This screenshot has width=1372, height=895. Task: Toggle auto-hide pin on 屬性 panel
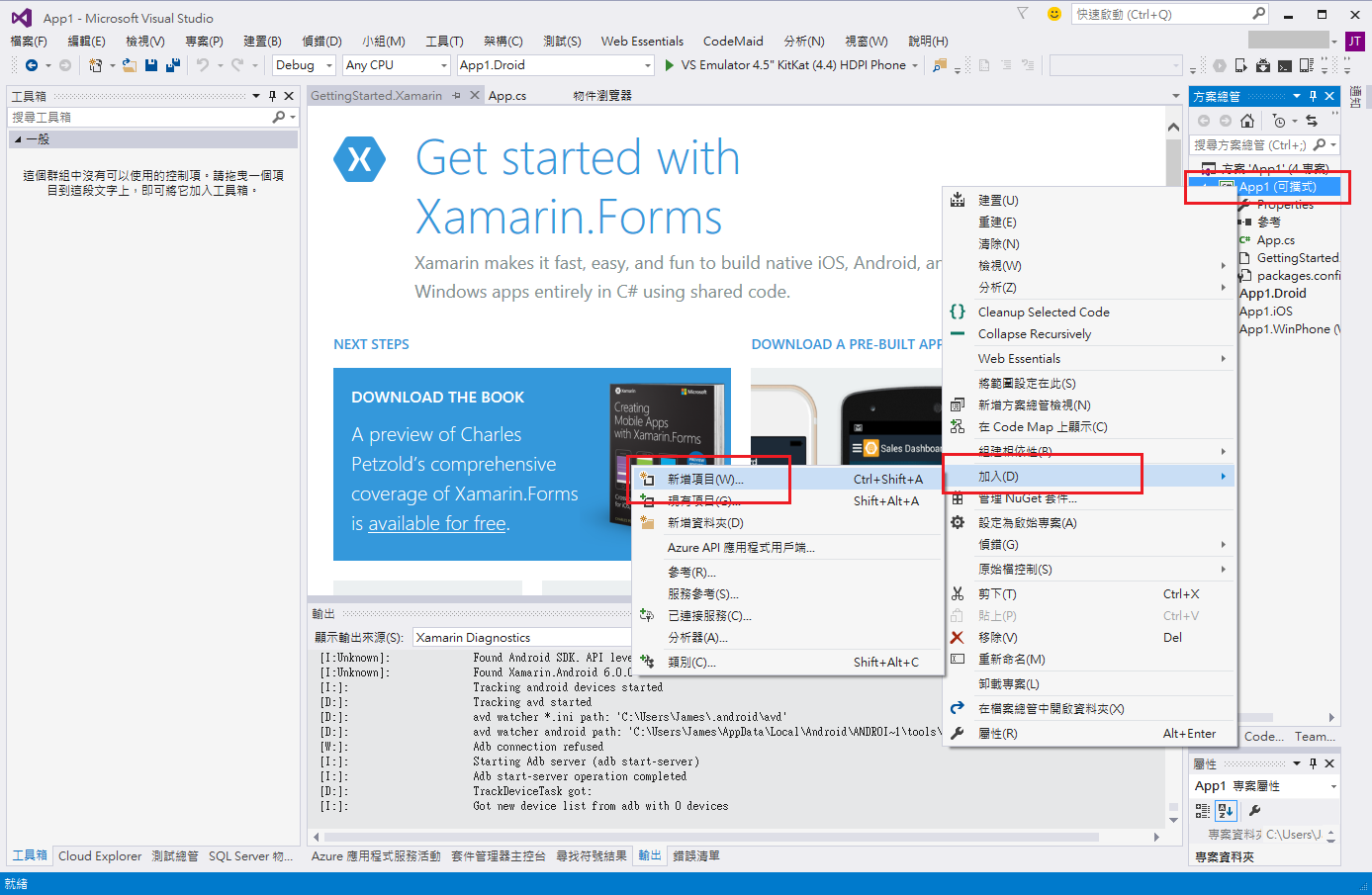point(1313,763)
